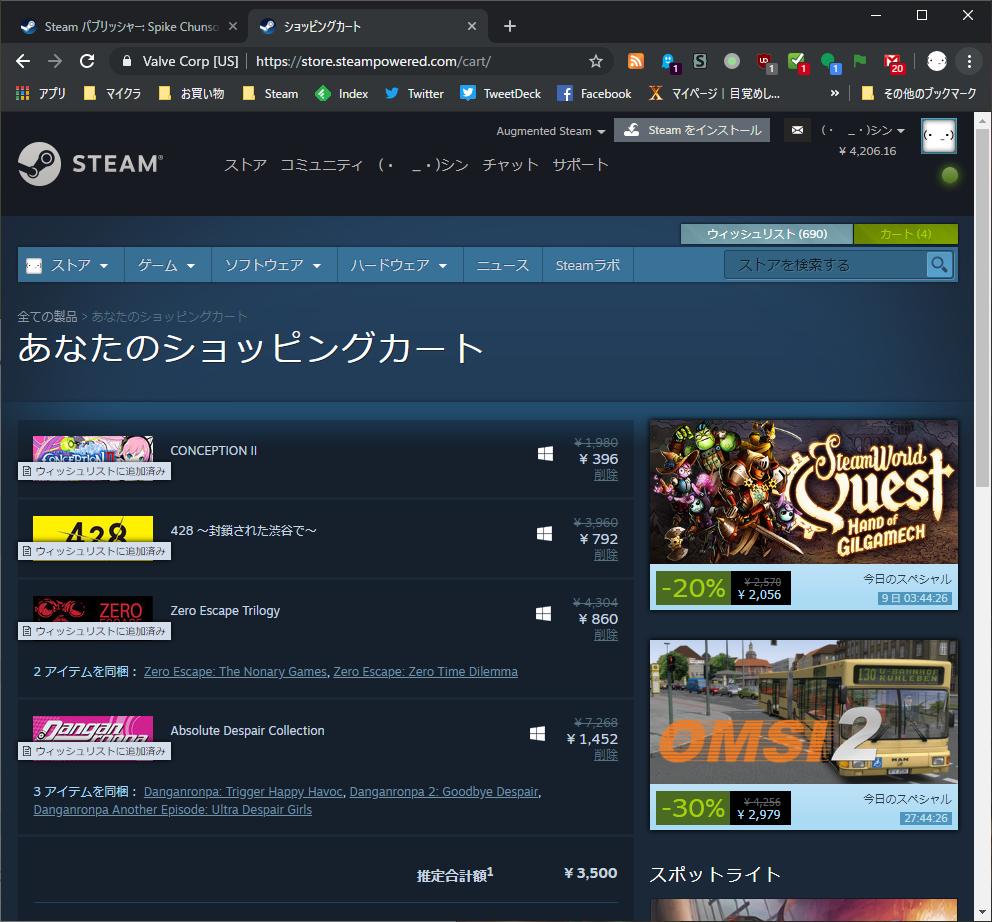Click the Windows icon for 428 row
The image size is (992, 922).
pos(544,533)
